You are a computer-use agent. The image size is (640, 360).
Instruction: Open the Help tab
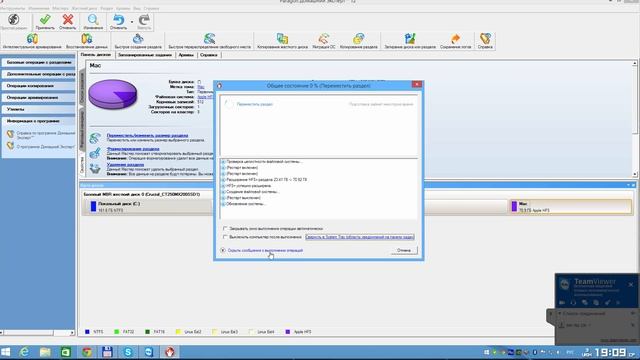pos(209,55)
